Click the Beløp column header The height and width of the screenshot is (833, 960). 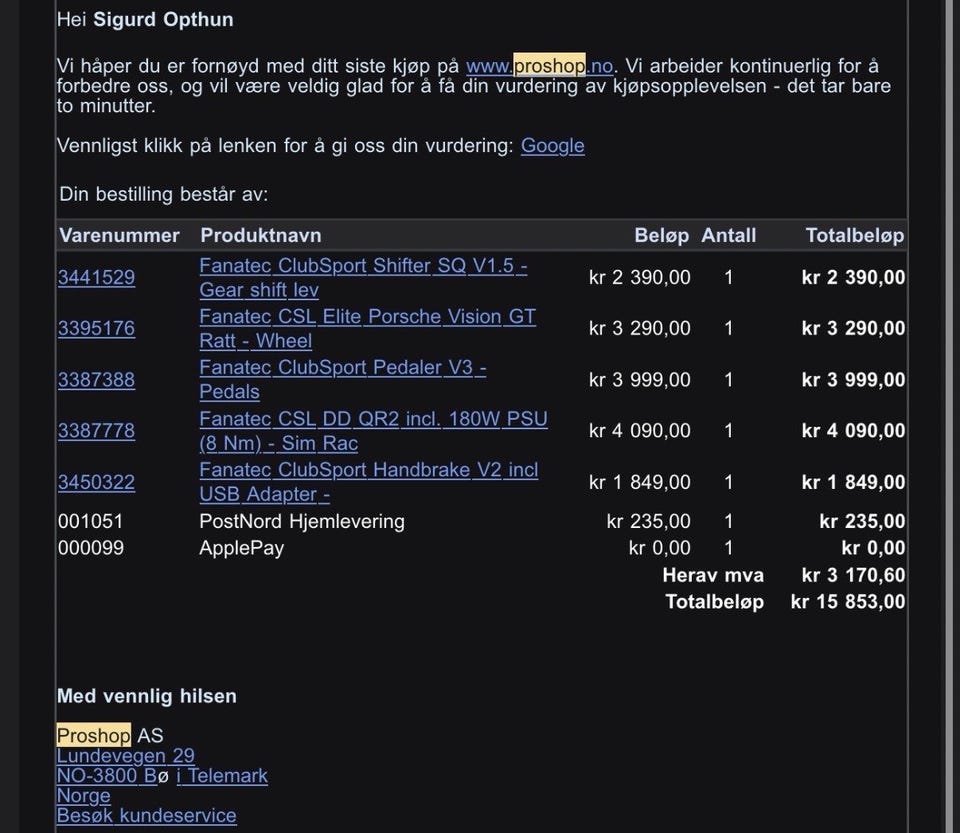pyautogui.click(x=662, y=236)
